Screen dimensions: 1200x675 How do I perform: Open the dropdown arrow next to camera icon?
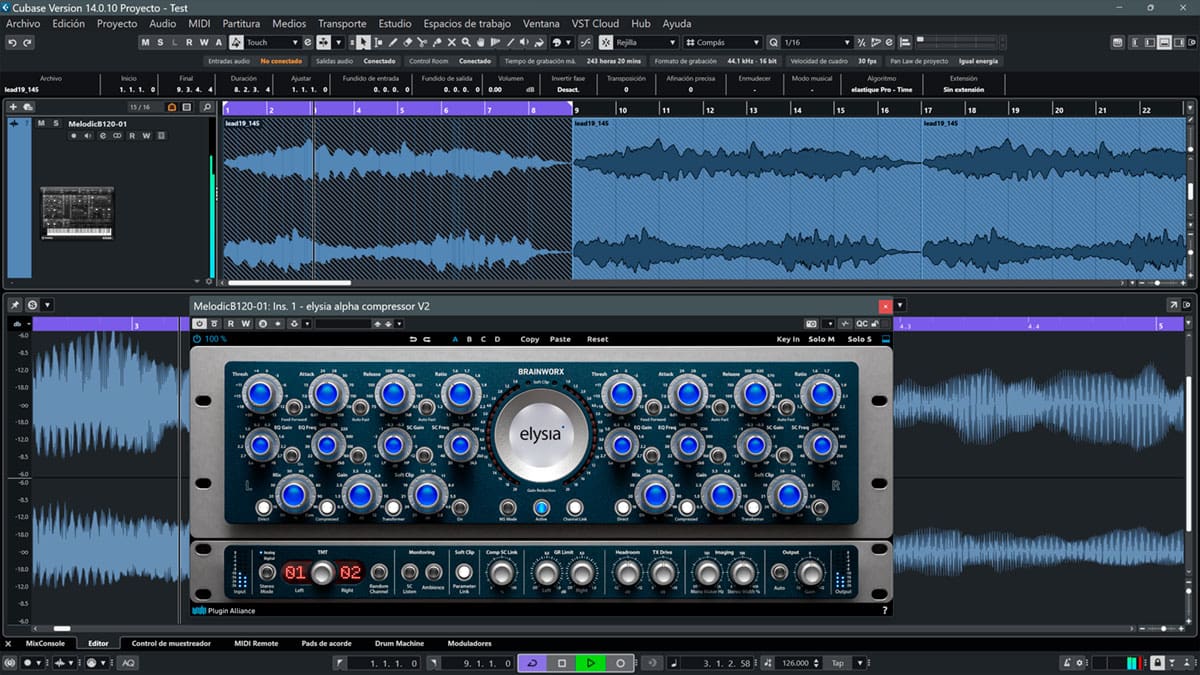click(829, 323)
